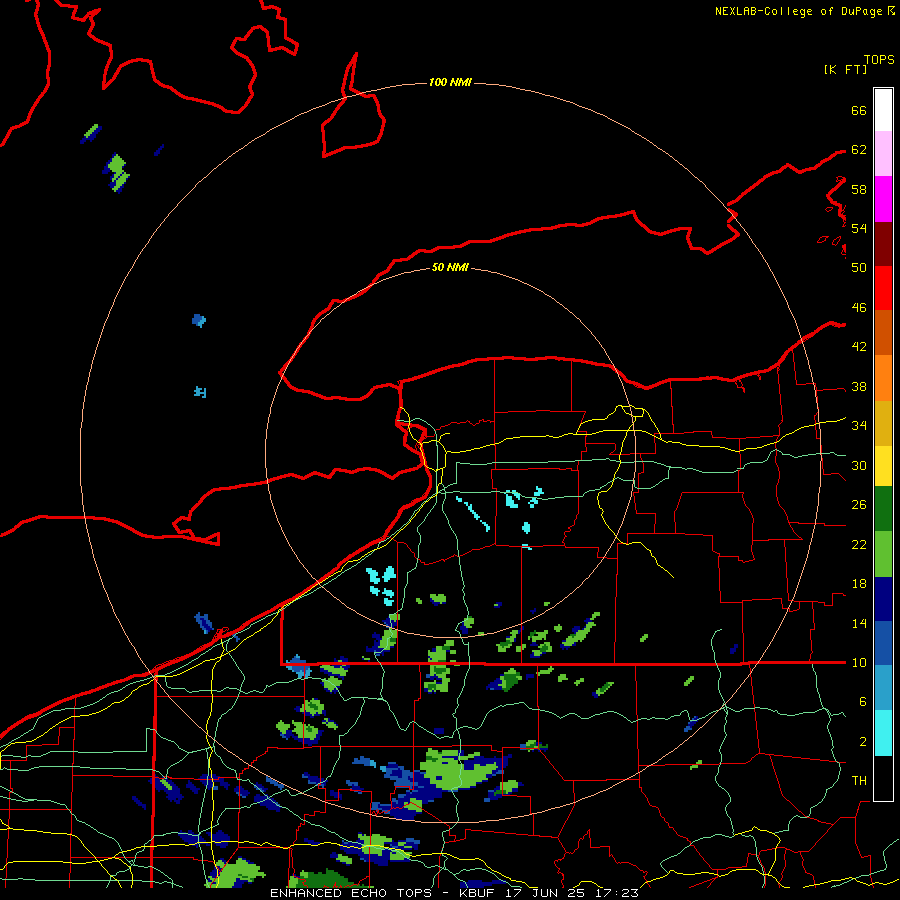Select the dark red (maroon) legend swatch
Screen dimensions: 900x900
pyautogui.click(x=883, y=243)
